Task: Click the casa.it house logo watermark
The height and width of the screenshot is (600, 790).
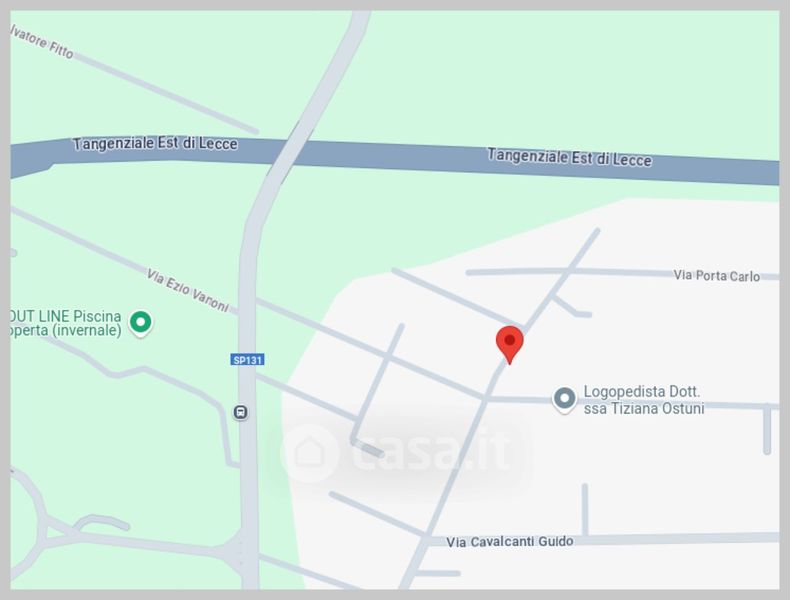Action: coord(309,453)
